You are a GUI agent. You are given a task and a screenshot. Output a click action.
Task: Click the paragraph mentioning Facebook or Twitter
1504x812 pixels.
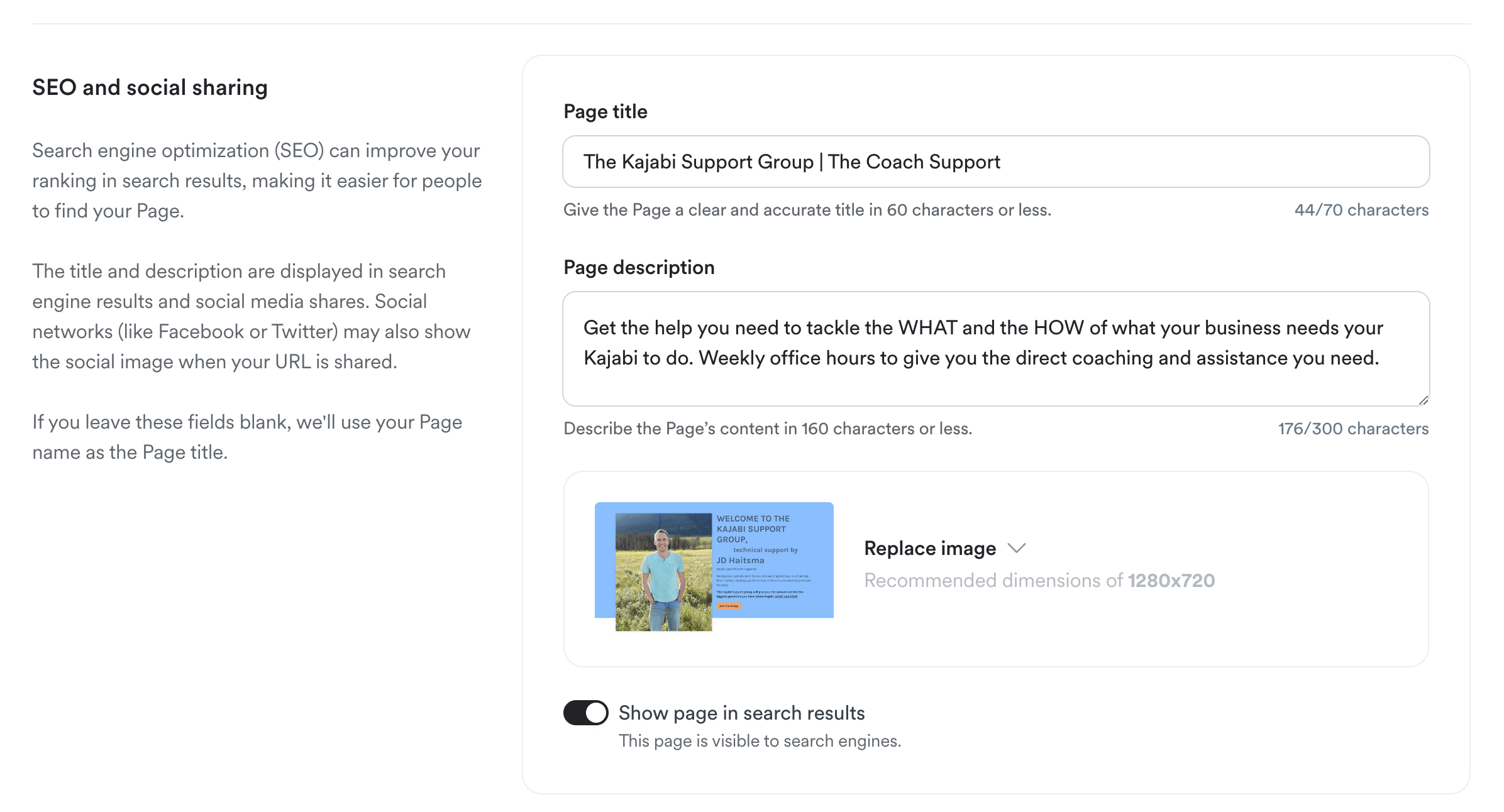point(251,316)
